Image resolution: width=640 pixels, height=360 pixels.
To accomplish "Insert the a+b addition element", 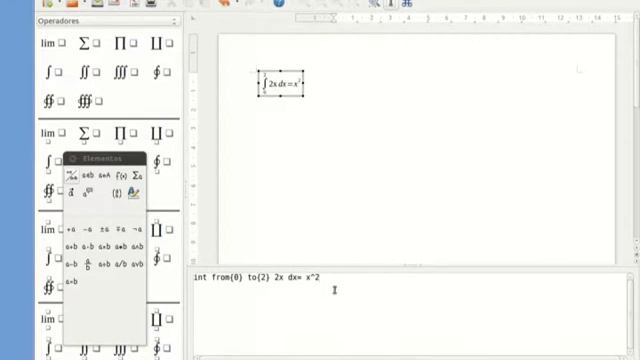I will point(71,247).
